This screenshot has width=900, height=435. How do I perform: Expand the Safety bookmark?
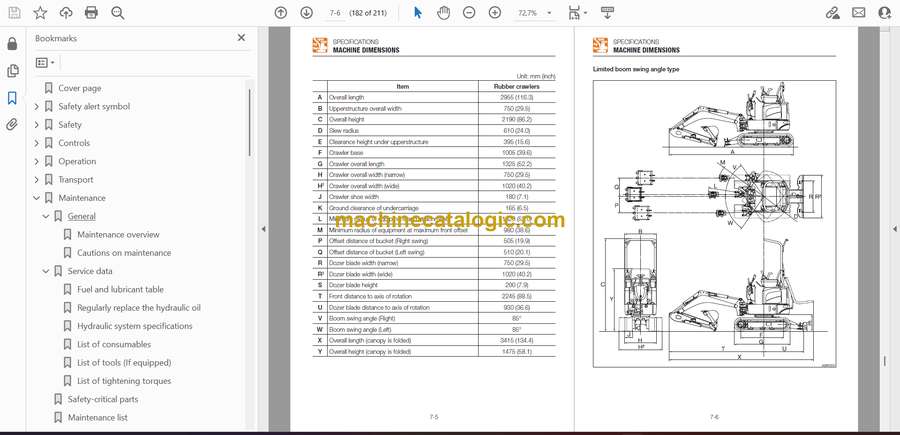coord(37,125)
